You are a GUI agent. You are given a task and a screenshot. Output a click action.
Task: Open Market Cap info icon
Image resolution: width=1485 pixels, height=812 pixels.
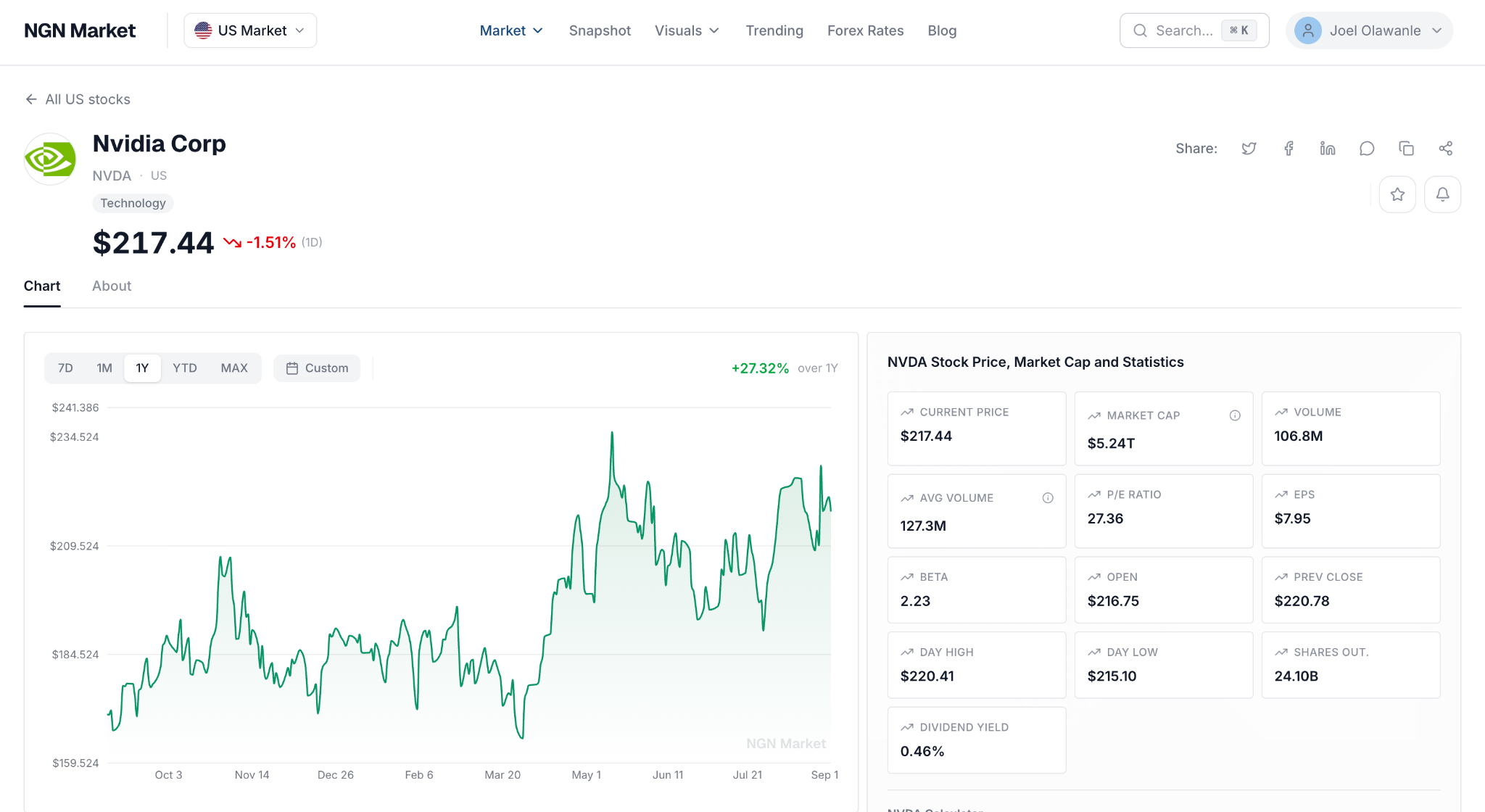point(1235,415)
